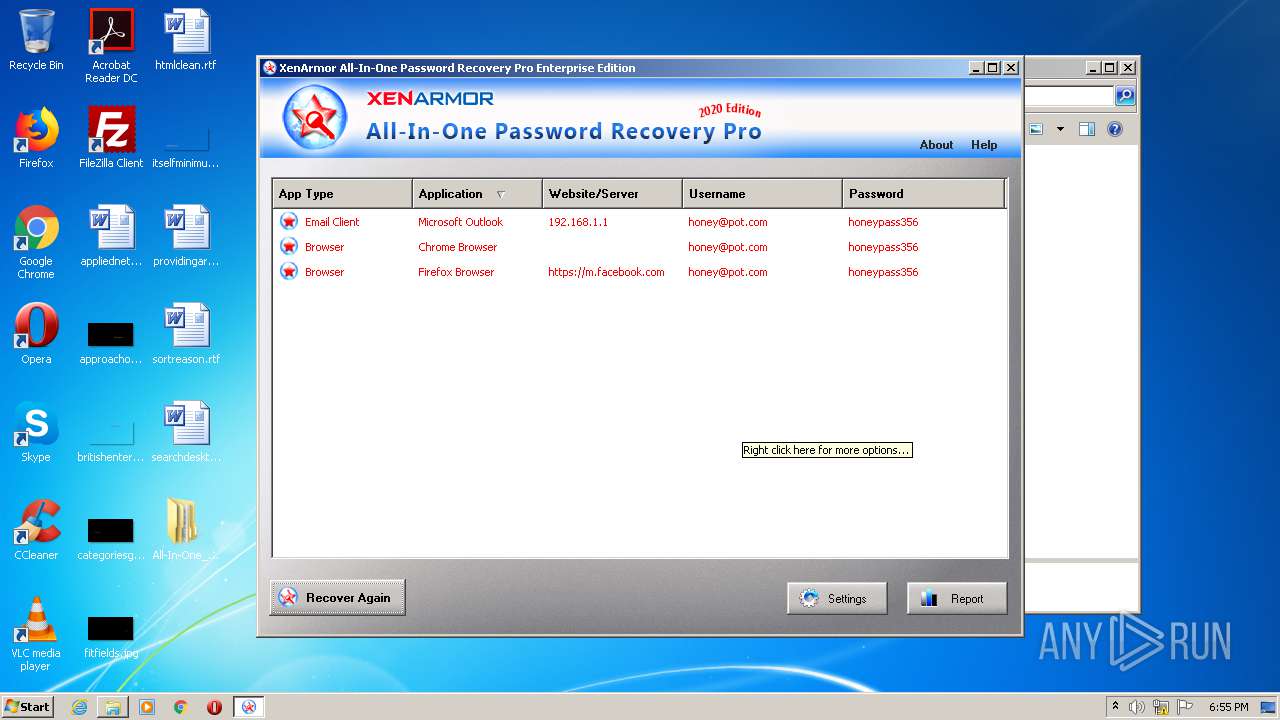The height and width of the screenshot is (720, 1280).
Task: Click the Firefox Browser row star icon
Action: point(289,271)
